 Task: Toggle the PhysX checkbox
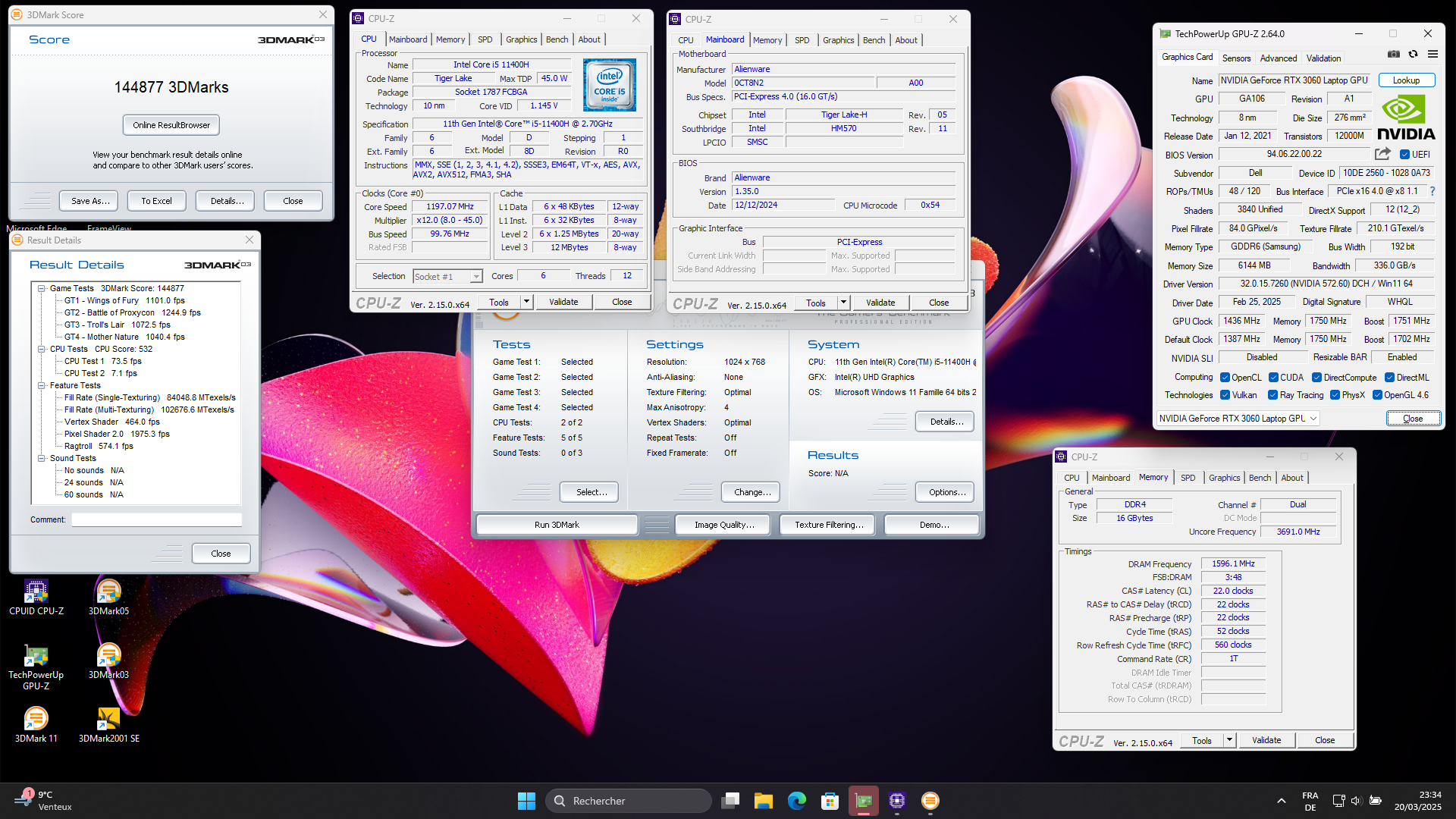[1335, 395]
